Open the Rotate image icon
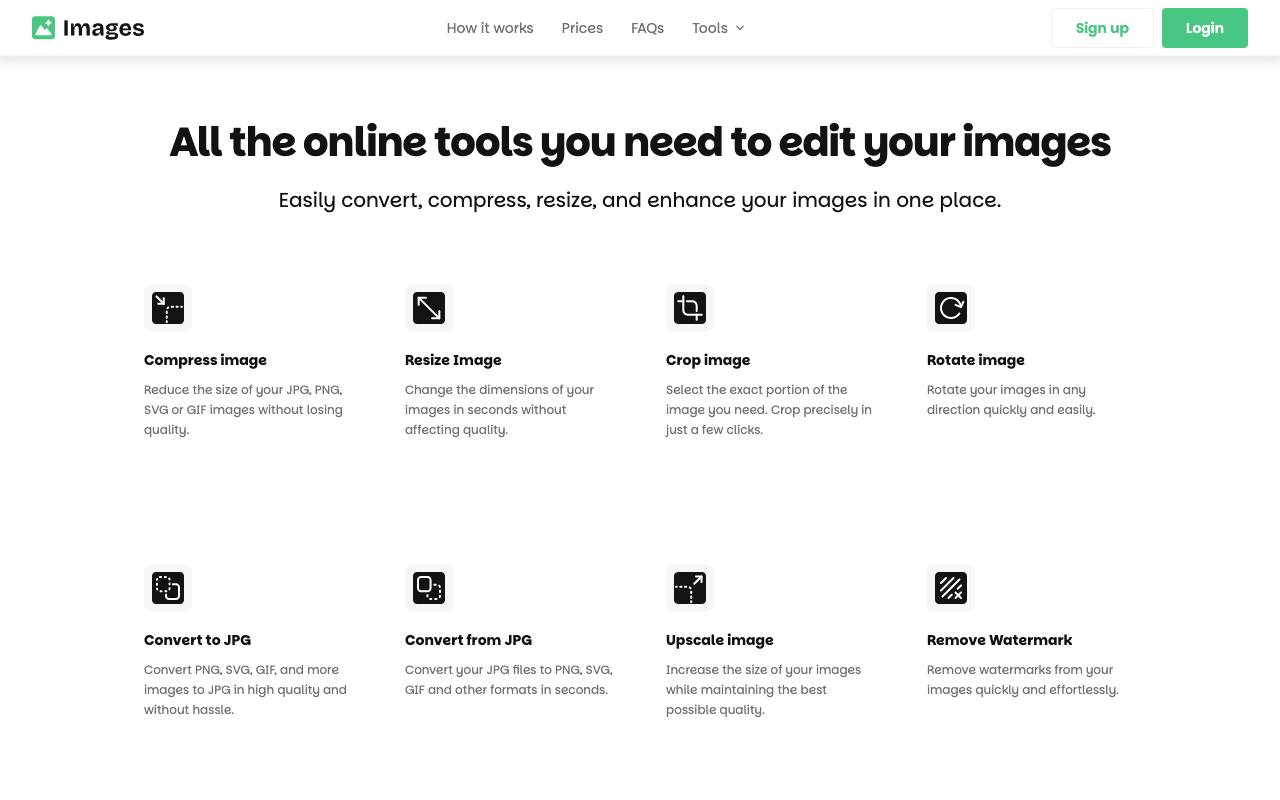Screen dimensions: 1280x800 951,308
